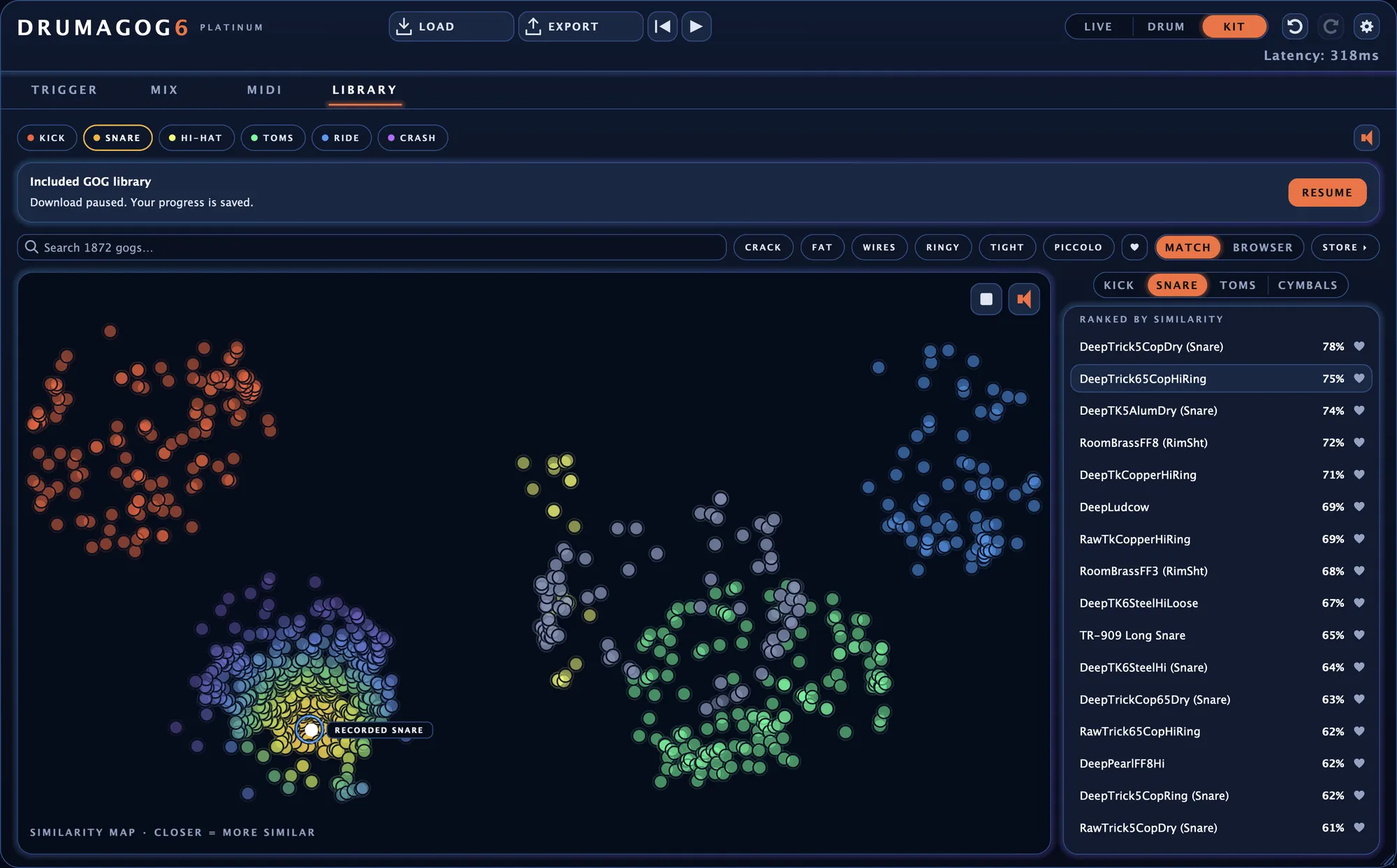Apply the TIGHT tag filter
Viewport: 1397px width, 868px height.
pos(1007,247)
